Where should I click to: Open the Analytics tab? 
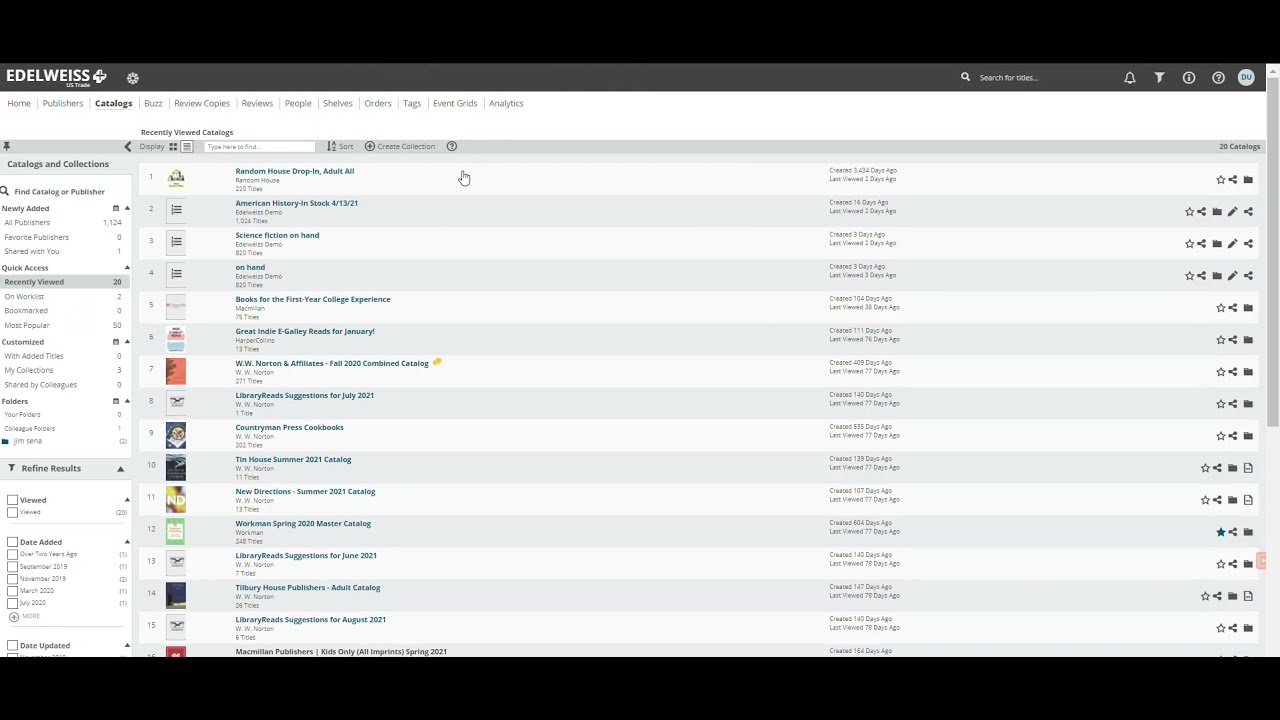tap(506, 103)
